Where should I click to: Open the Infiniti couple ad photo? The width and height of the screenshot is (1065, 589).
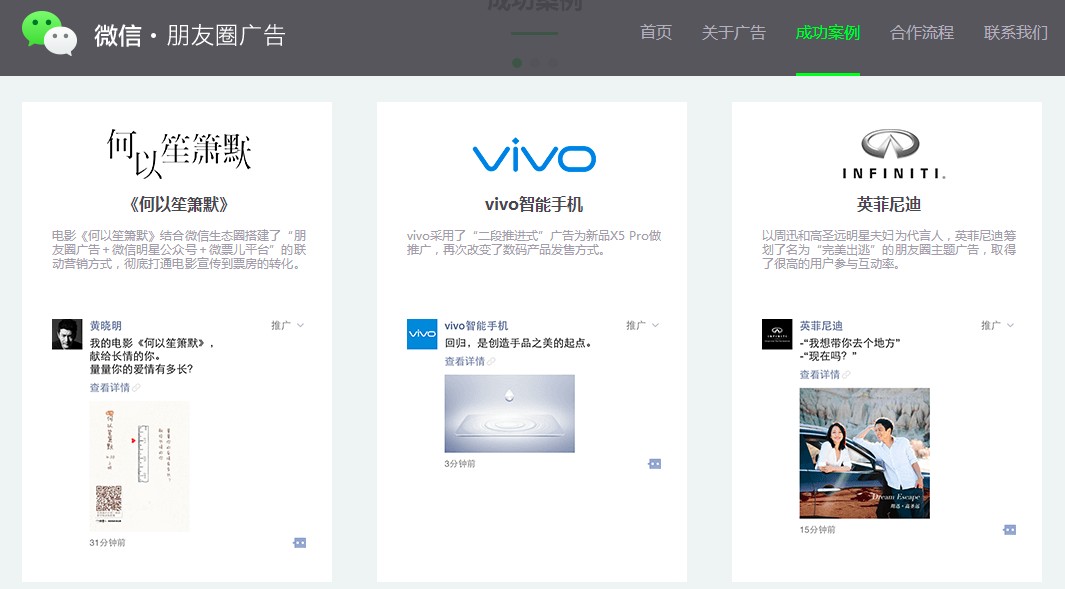864,453
